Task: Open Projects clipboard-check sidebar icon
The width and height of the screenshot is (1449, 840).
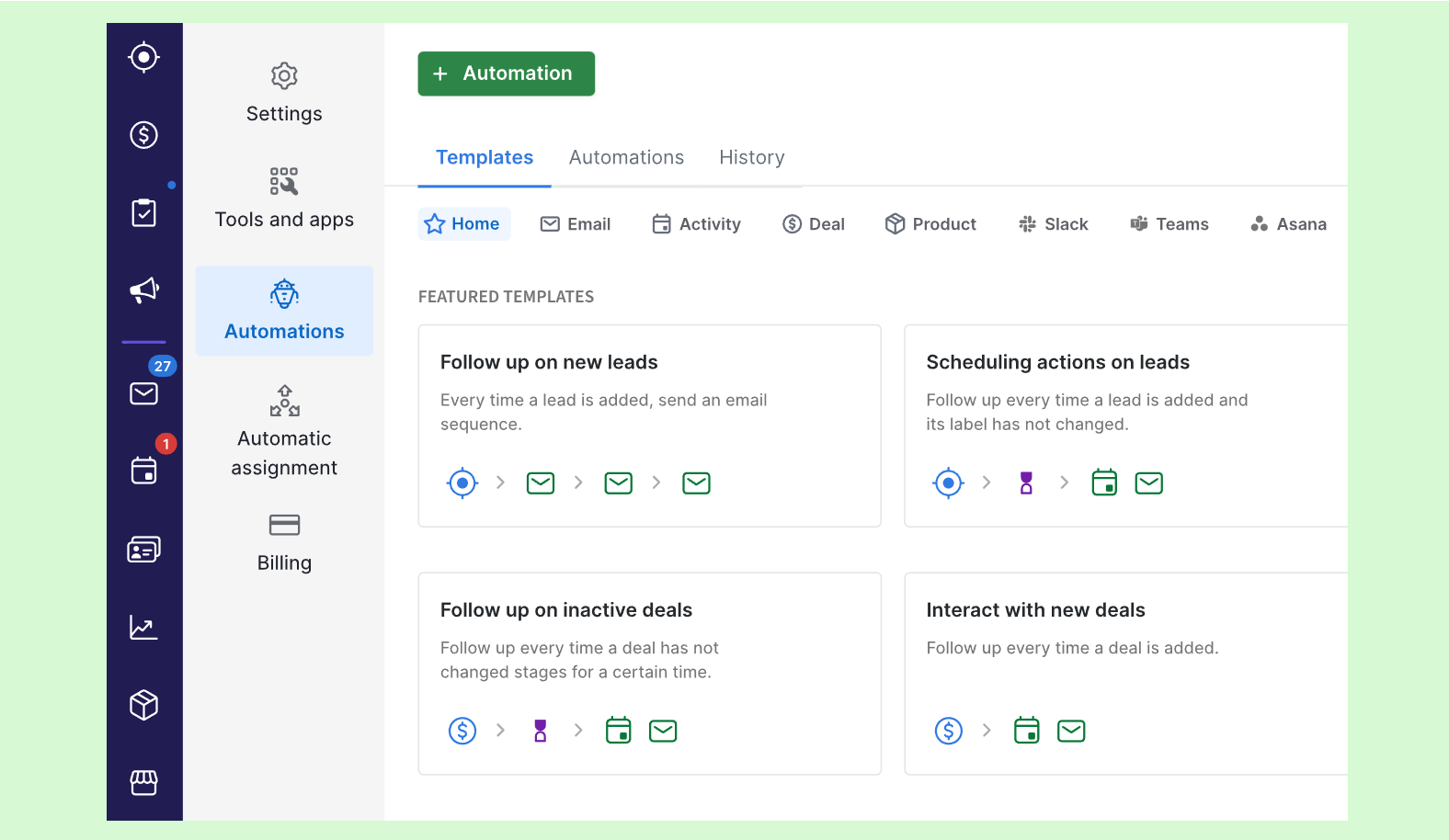Action: pyautogui.click(x=143, y=212)
